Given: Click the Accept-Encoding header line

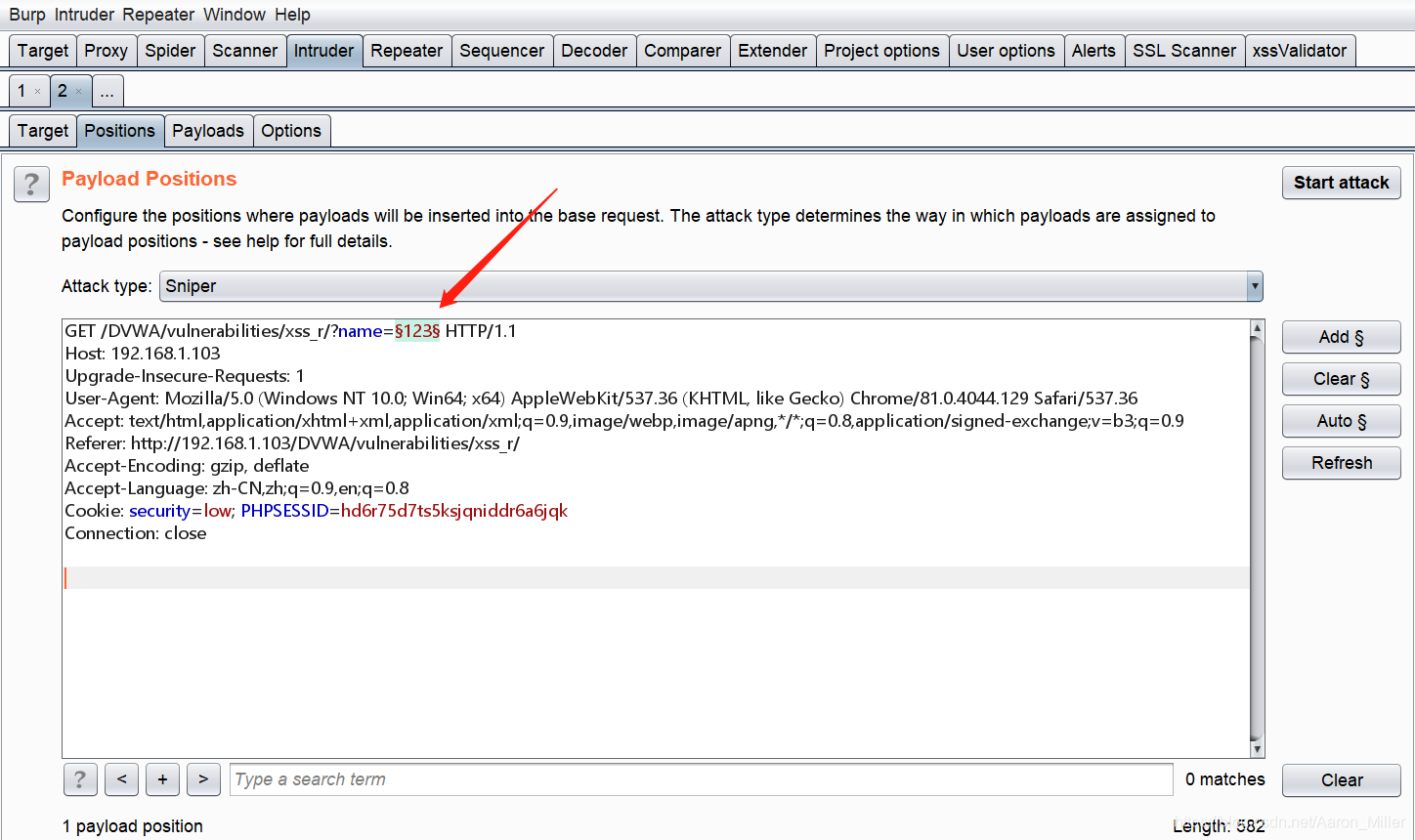Looking at the screenshot, I should [x=187, y=466].
